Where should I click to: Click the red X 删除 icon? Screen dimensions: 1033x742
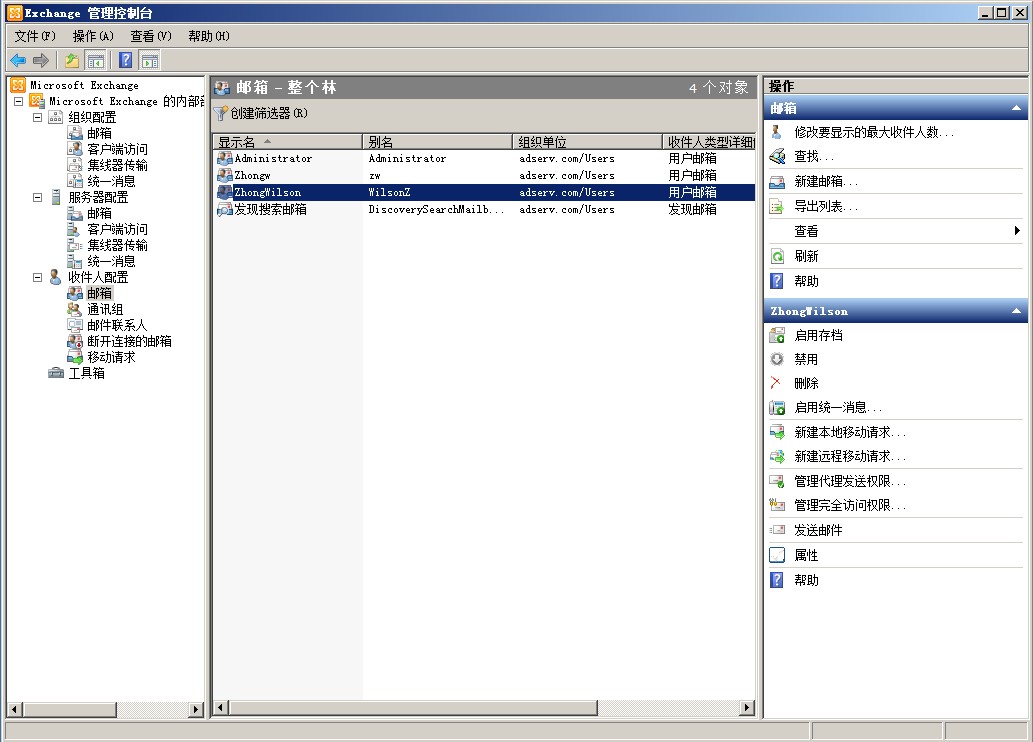coord(776,383)
